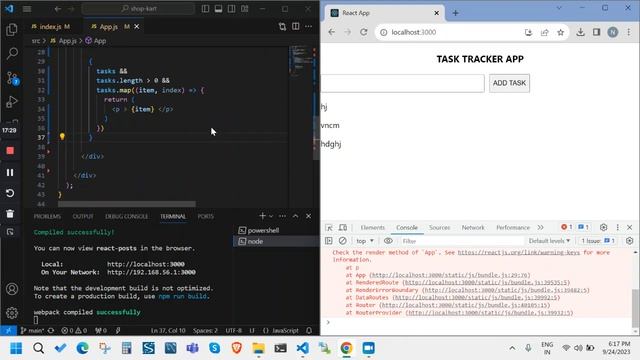
Task: Open changes compare icon in editor
Action: [282, 27]
